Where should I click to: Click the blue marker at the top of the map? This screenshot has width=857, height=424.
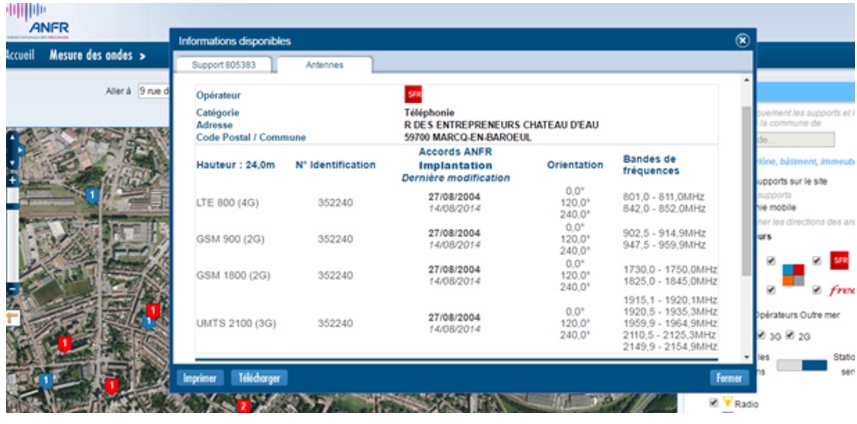92,194
